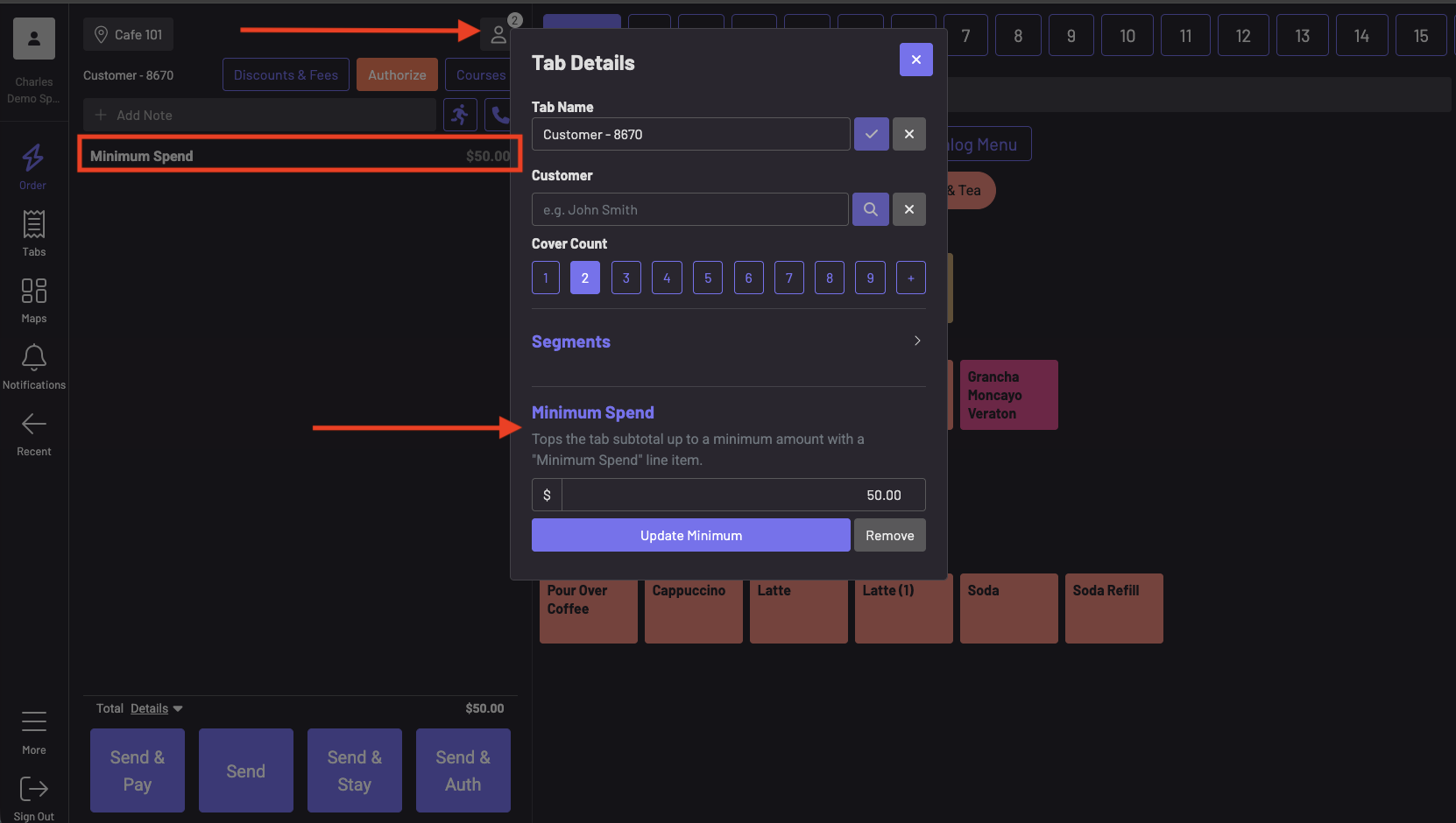Viewport: 1456px width, 823px height.
Task: Expand the Total Details dropdown
Action: coord(156,708)
